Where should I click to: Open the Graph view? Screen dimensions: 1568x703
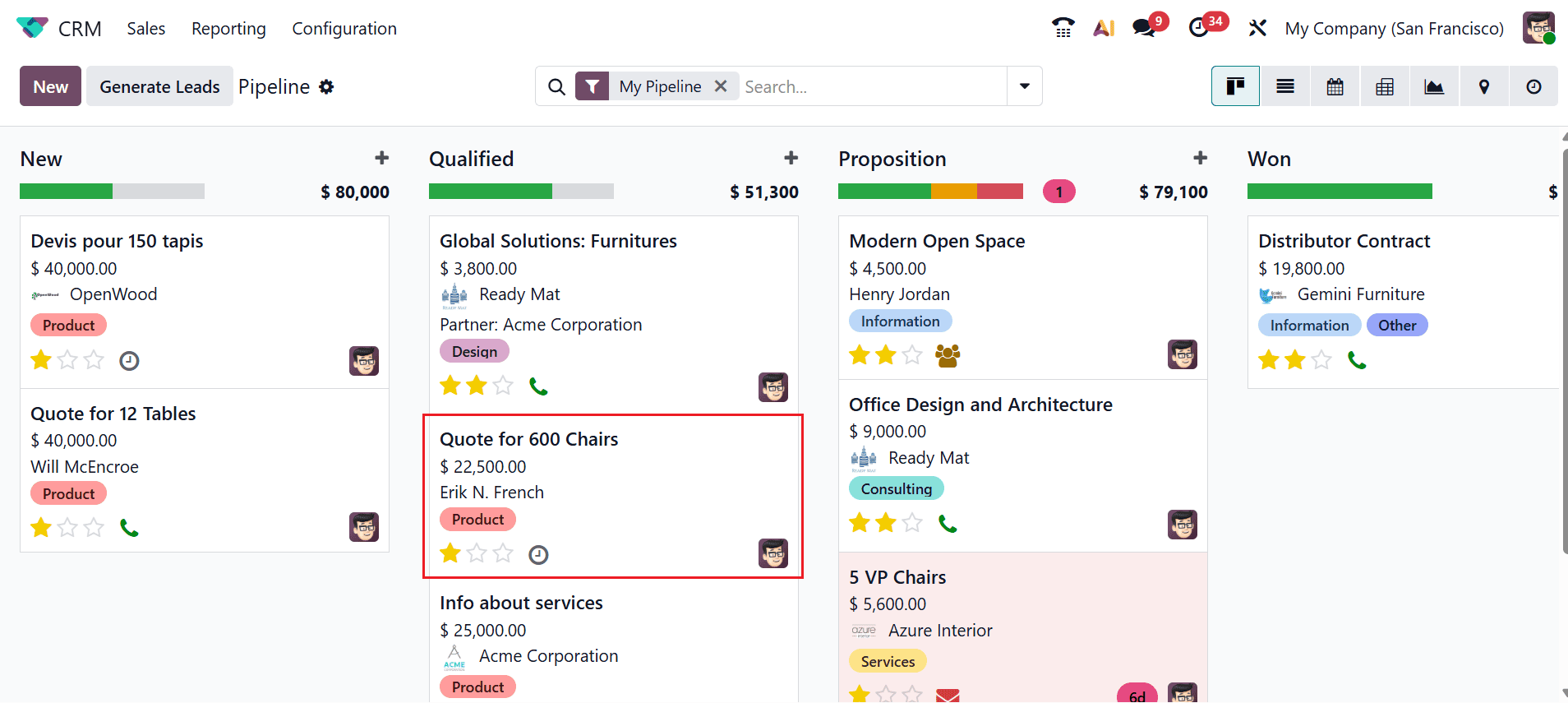coord(1434,86)
